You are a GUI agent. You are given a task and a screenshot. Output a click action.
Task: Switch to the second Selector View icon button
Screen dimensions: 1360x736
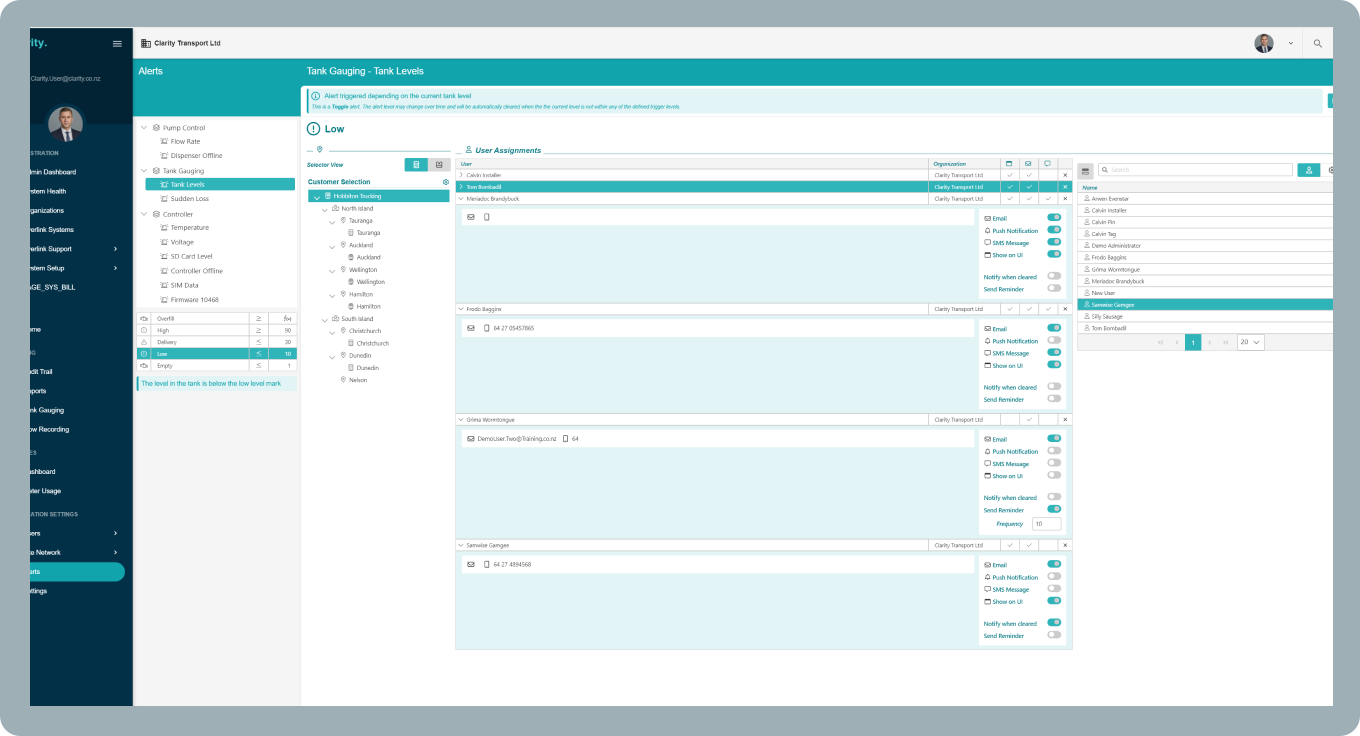[x=438, y=164]
